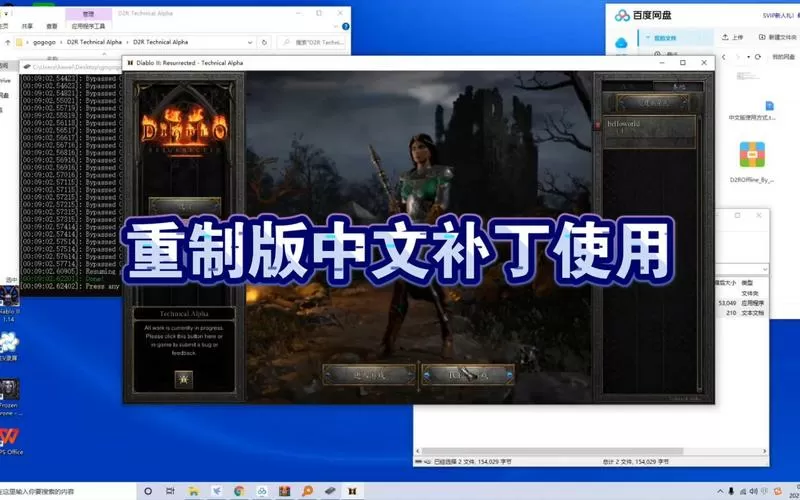Show hidden system tray icons

(720, 491)
